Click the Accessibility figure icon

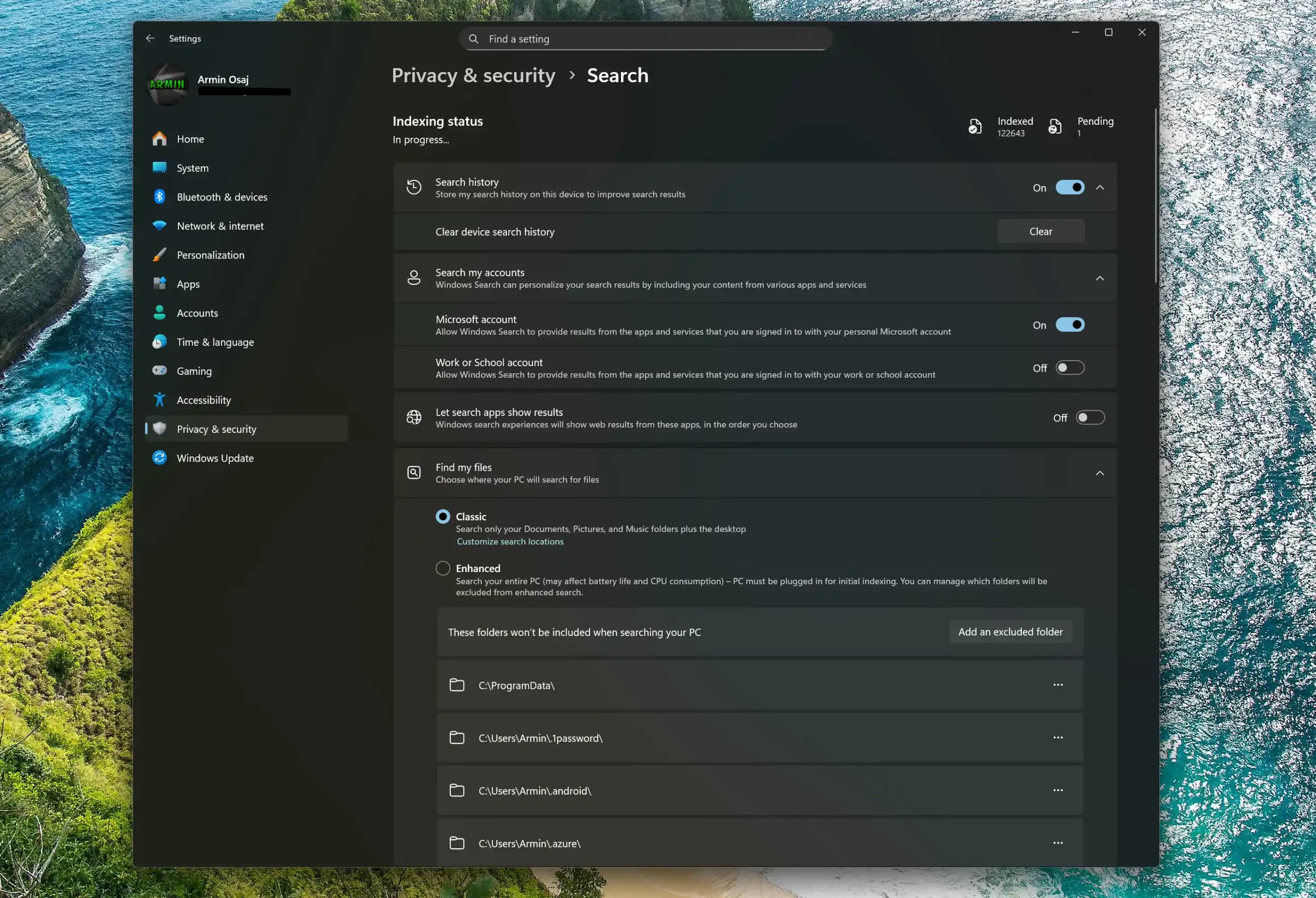click(160, 400)
